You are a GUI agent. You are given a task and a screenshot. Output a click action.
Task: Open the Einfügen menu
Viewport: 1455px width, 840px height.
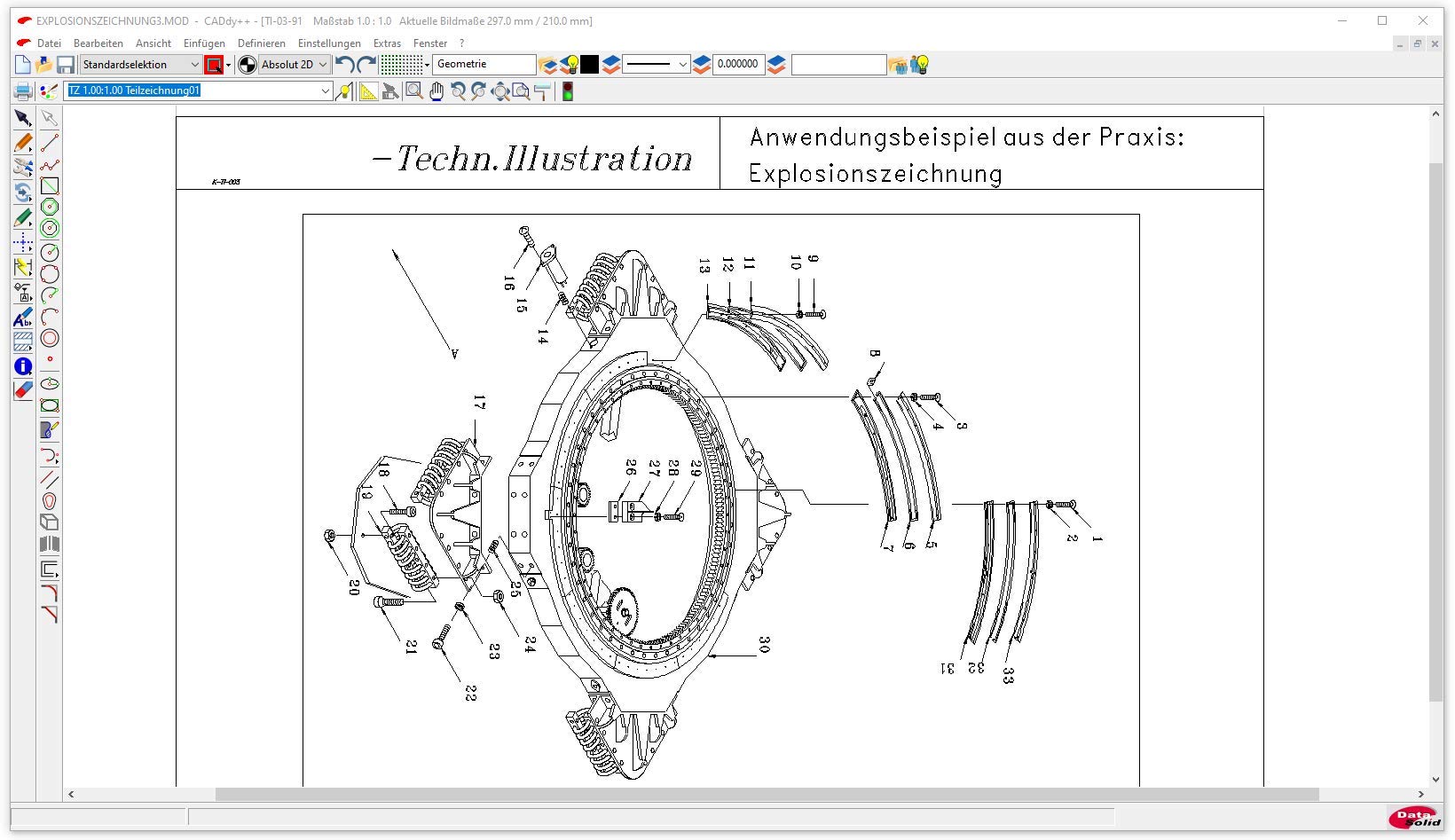click(x=204, y=43)
